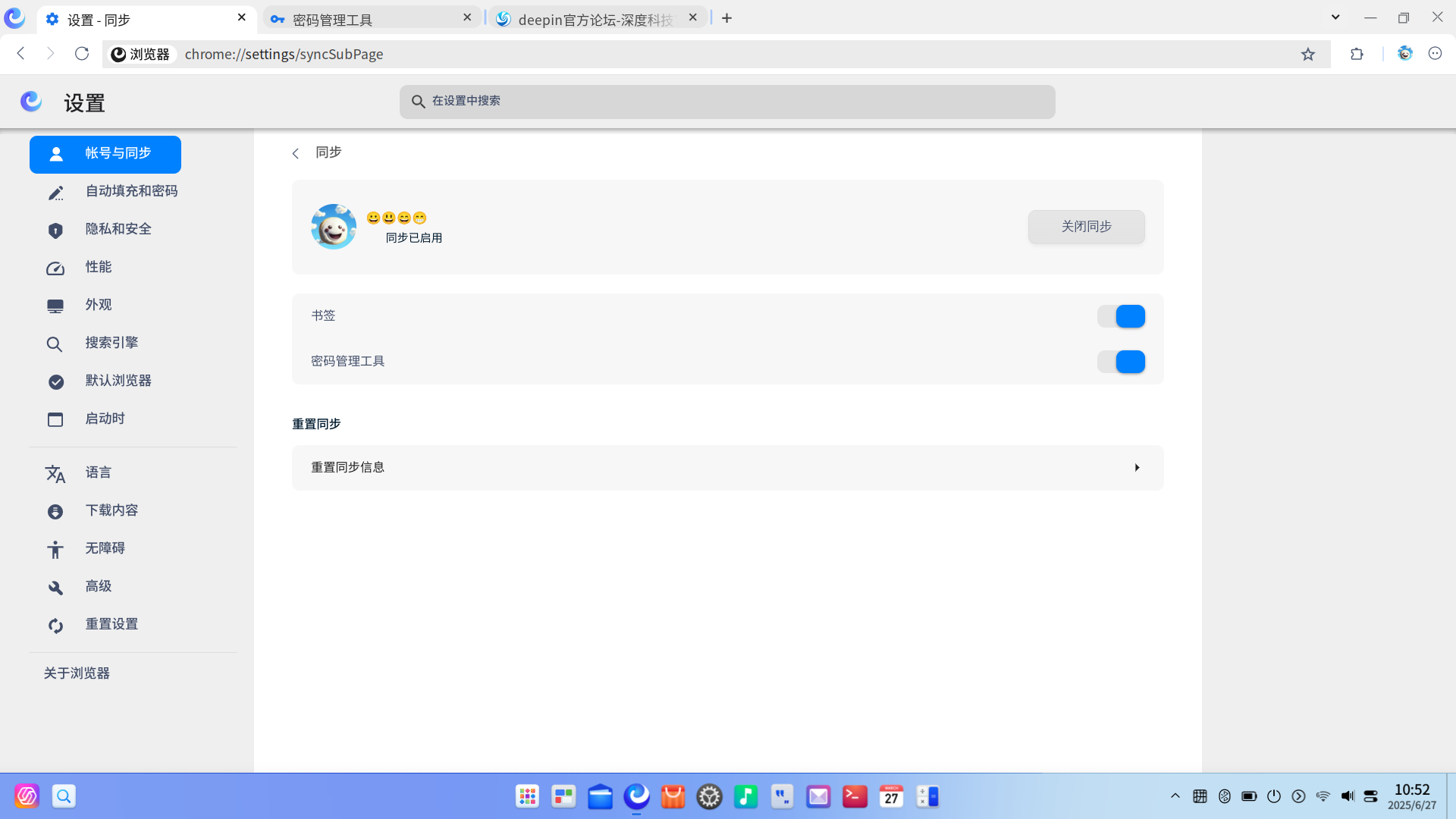The image size is (1456, 819).
Task: Open the tab search dropdown arrow
Action: pos(1335,17)
